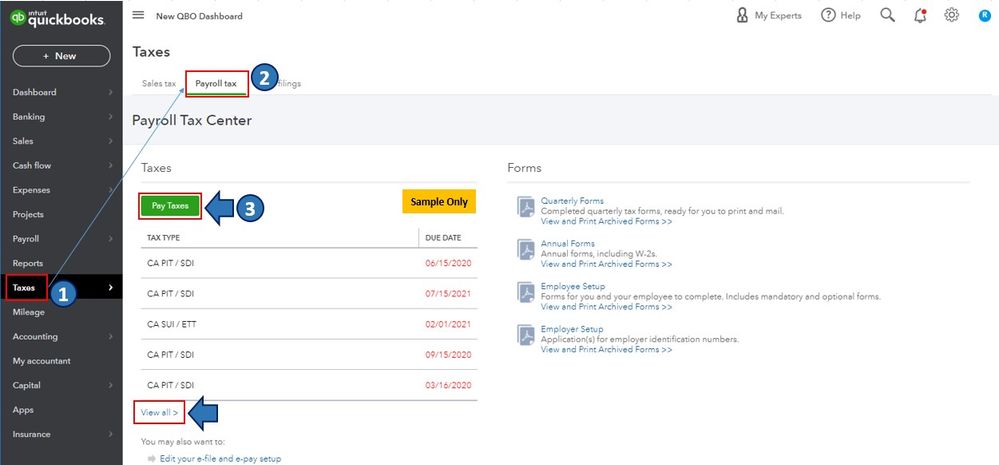
Task: Open the settings gear icon
Action: click(952, 15)
